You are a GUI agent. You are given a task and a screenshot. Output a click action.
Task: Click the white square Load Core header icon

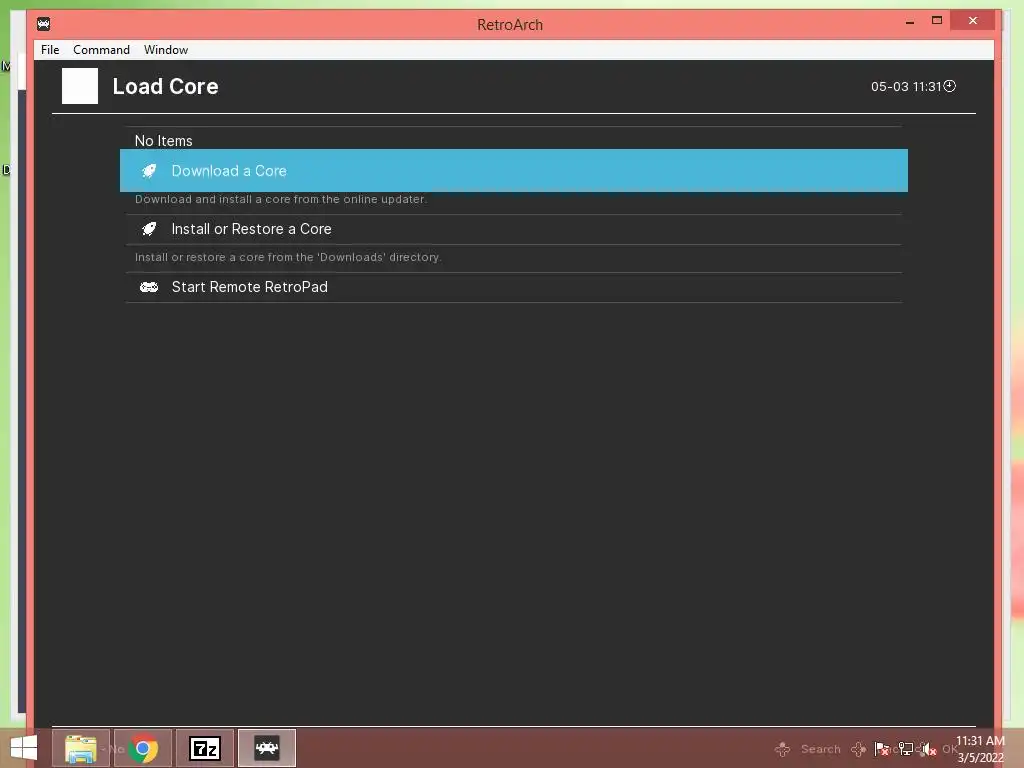pos(80,86)
